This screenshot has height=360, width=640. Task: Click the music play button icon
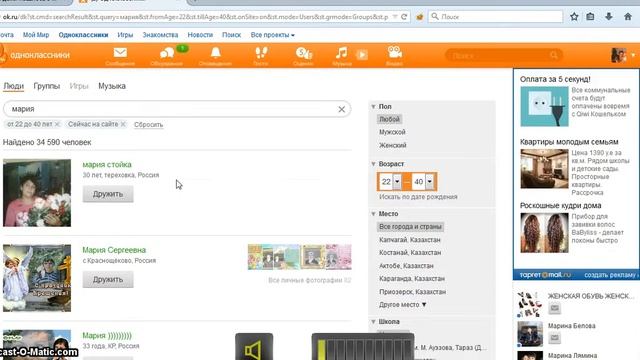[362, 54]
